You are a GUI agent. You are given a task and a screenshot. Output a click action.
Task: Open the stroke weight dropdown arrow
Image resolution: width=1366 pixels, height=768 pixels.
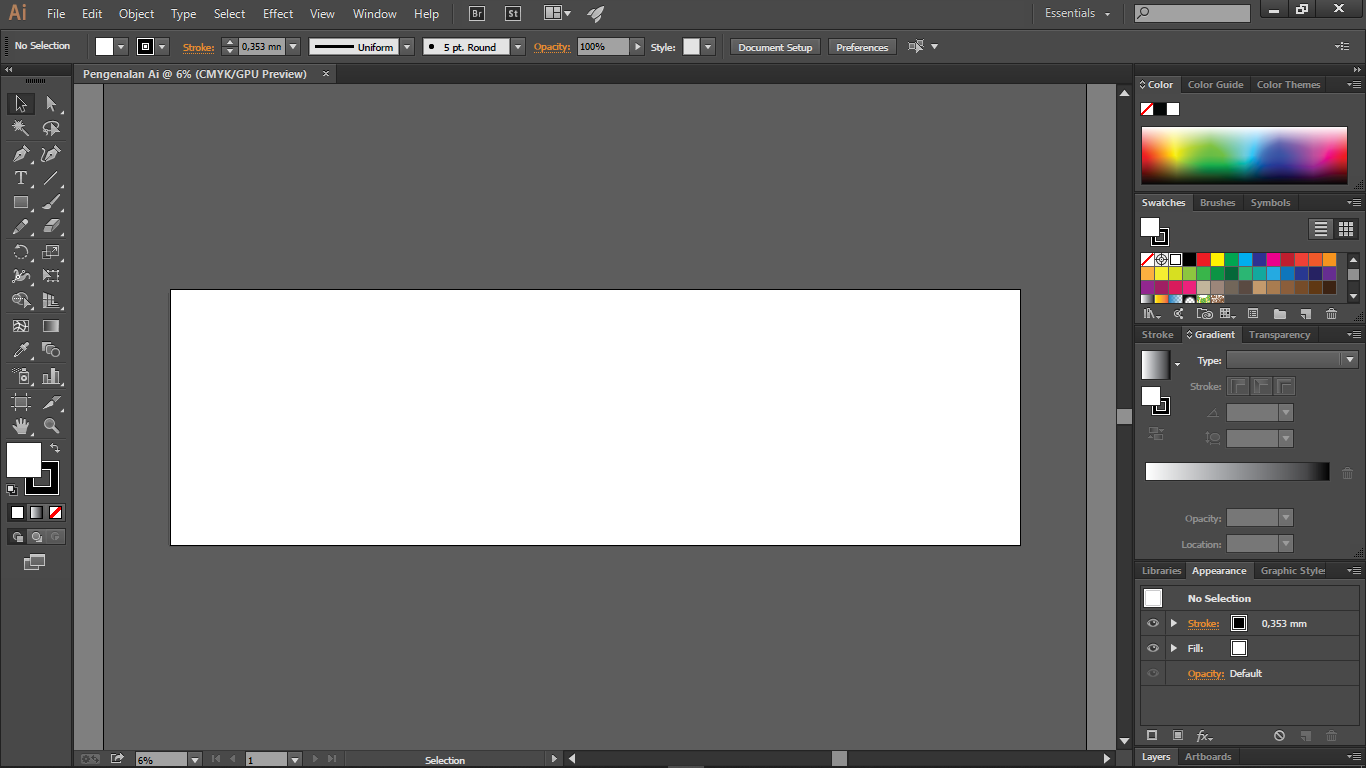tap(293, 47)
